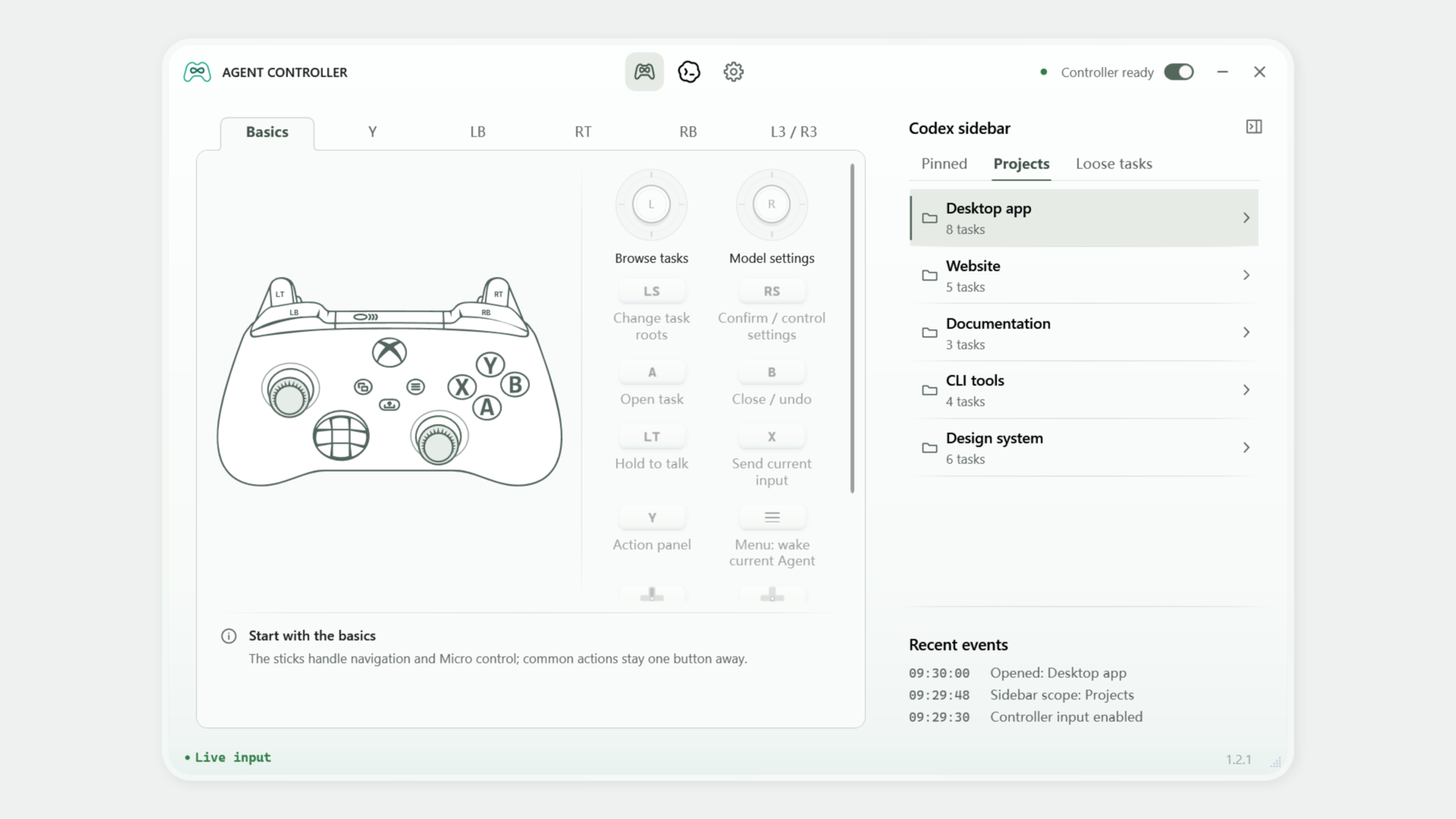Expand the Documentation project chevron
This screenshot has height=819, width=1456.
1246,333
